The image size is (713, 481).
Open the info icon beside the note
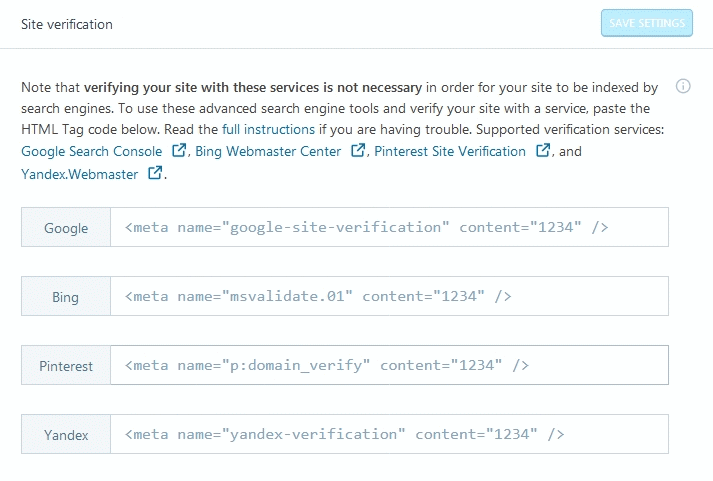point(683,86)
